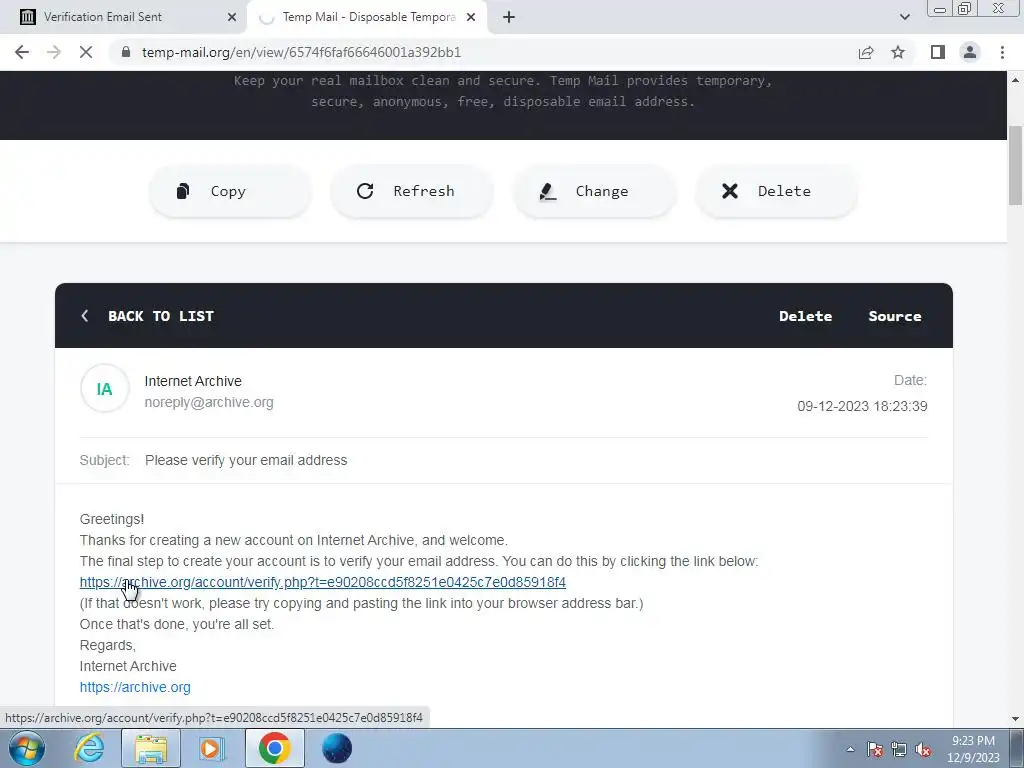Open Chrome three-dot menu

pos(1002,52)
